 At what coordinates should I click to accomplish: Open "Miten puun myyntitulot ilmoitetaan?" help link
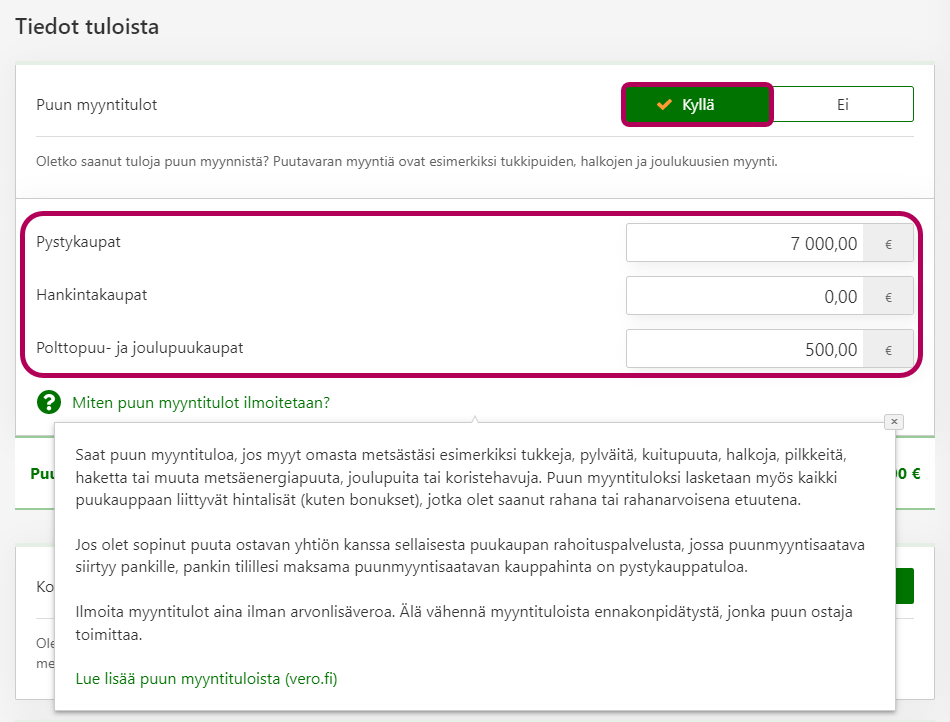tap(201, 403)
